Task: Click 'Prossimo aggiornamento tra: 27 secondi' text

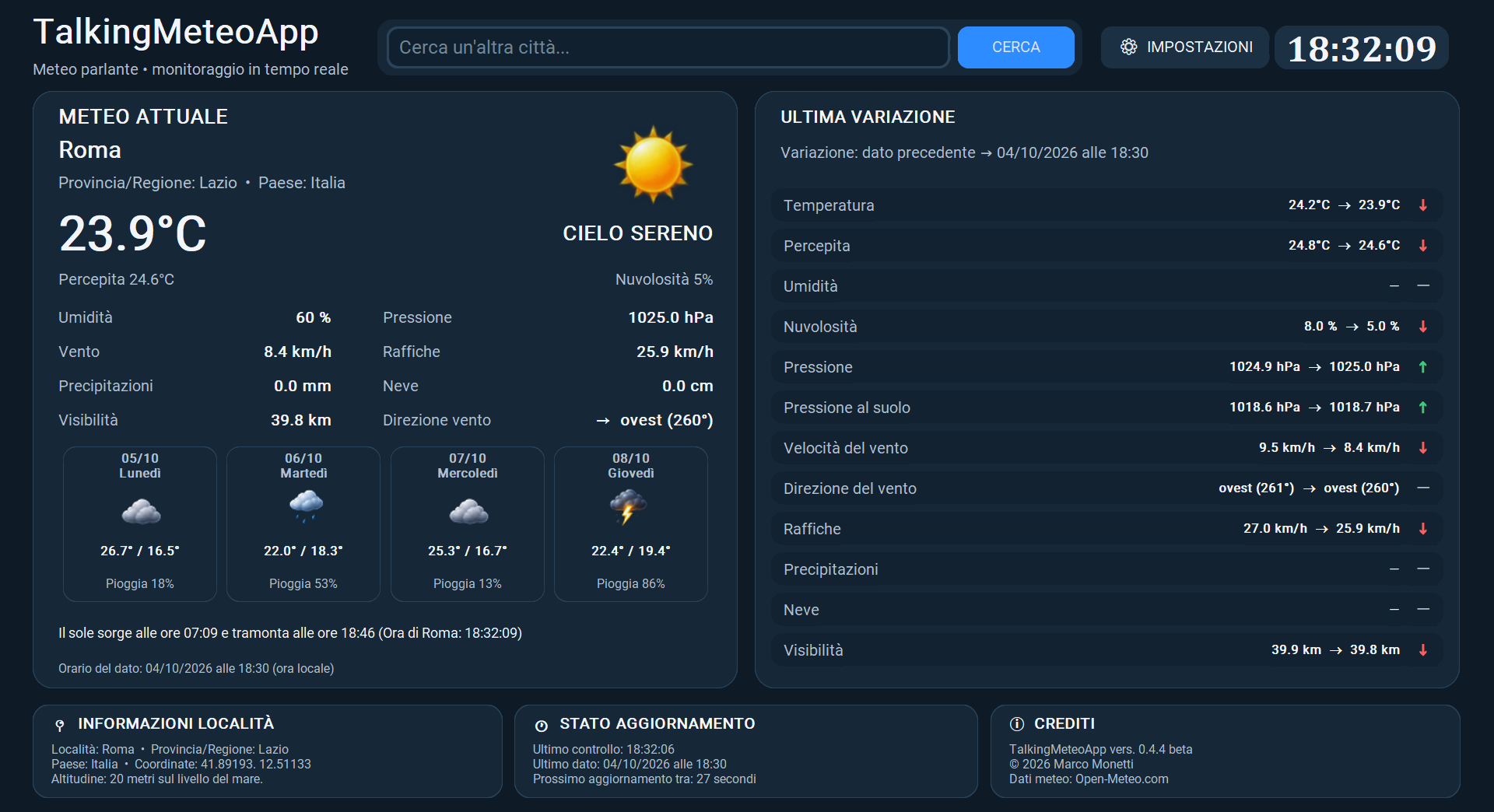Action: coord(644,779)
